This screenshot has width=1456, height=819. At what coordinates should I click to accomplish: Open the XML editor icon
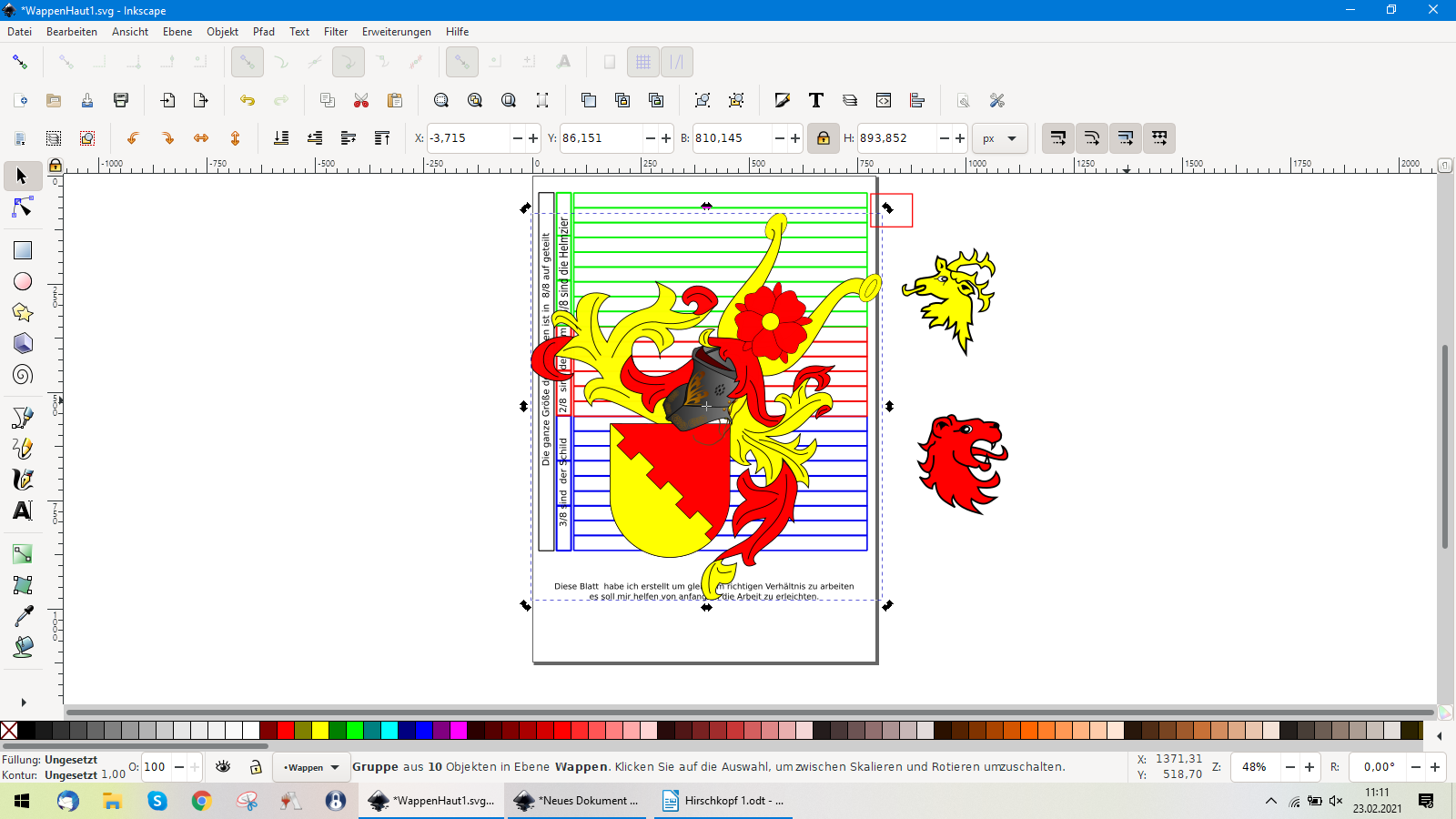tap(883, 100)
